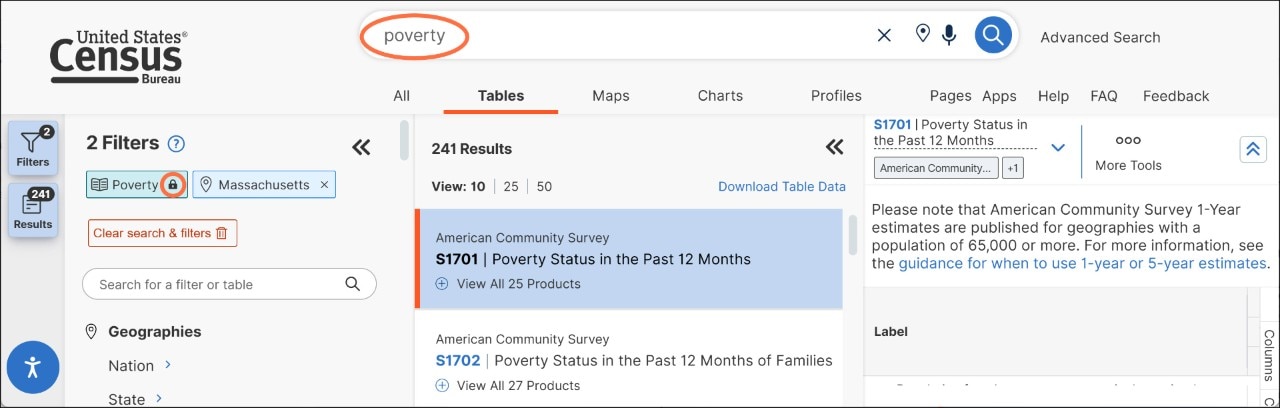Expand View All 25 Products
The image size is (1280, 408).
[508, 284]
